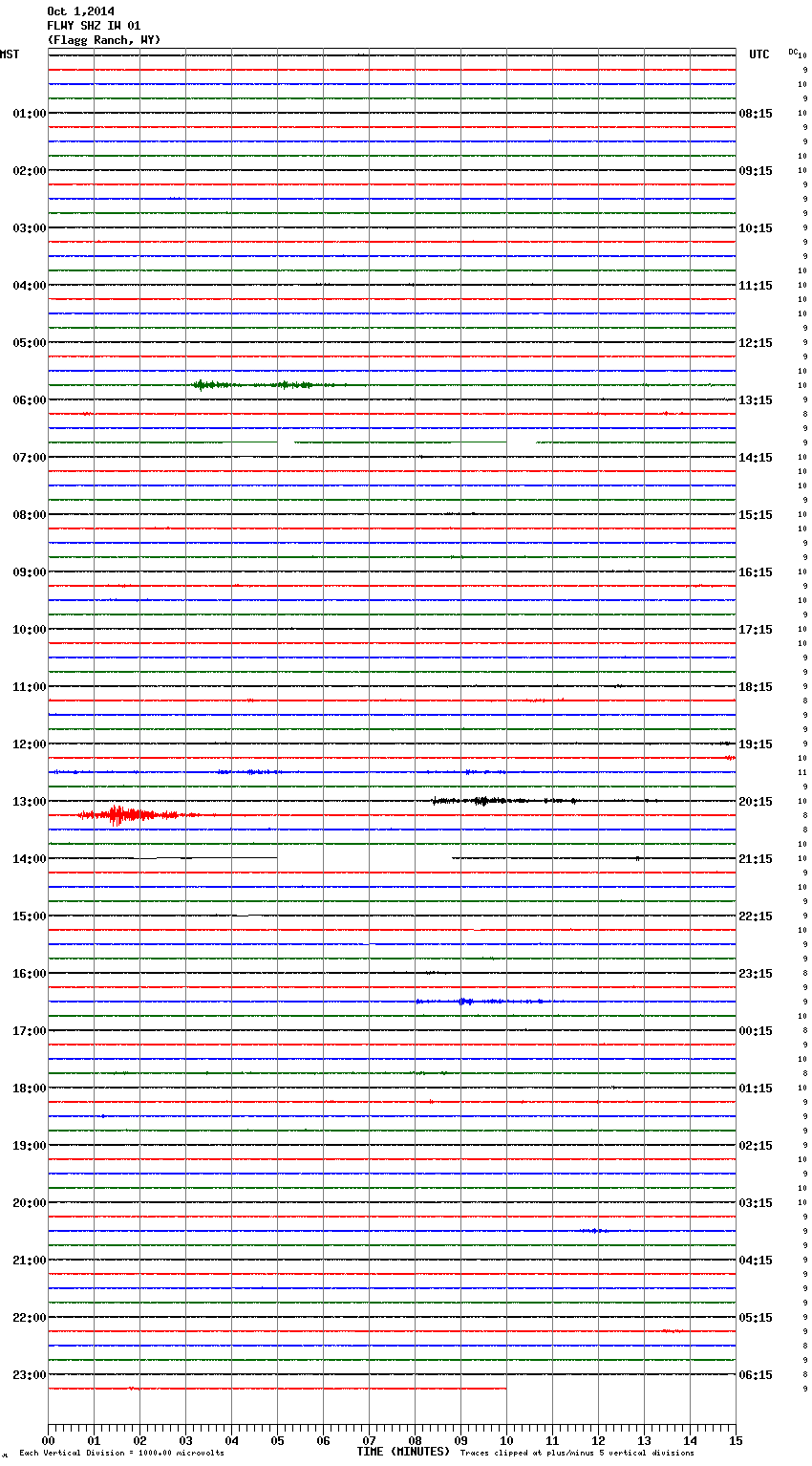Image resolution: width=812 pixels, height=1466 pixels.
Task: Click the 03:15 UTC time label
Action: [x=756, y=1203]
